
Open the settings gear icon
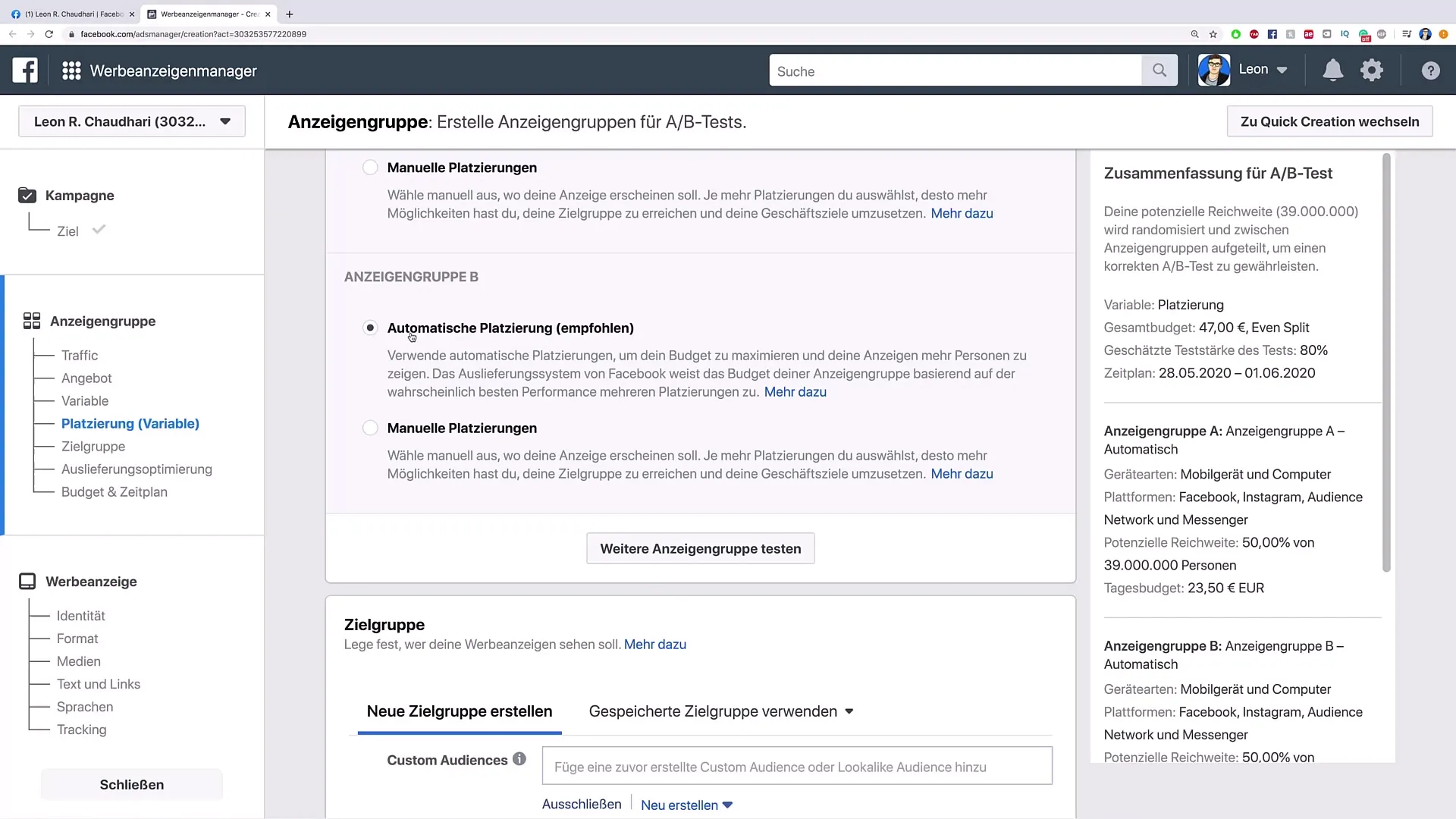pyautogui.click(x=1372, y=71)
